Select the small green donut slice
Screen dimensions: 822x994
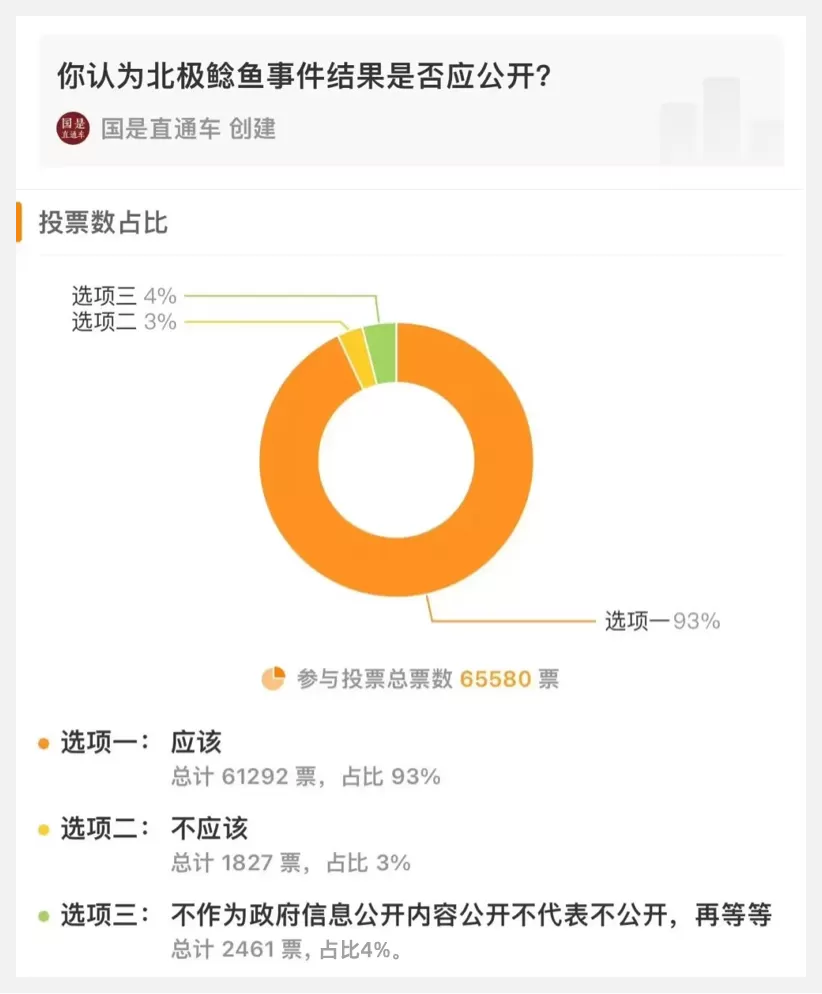(383, 352)
